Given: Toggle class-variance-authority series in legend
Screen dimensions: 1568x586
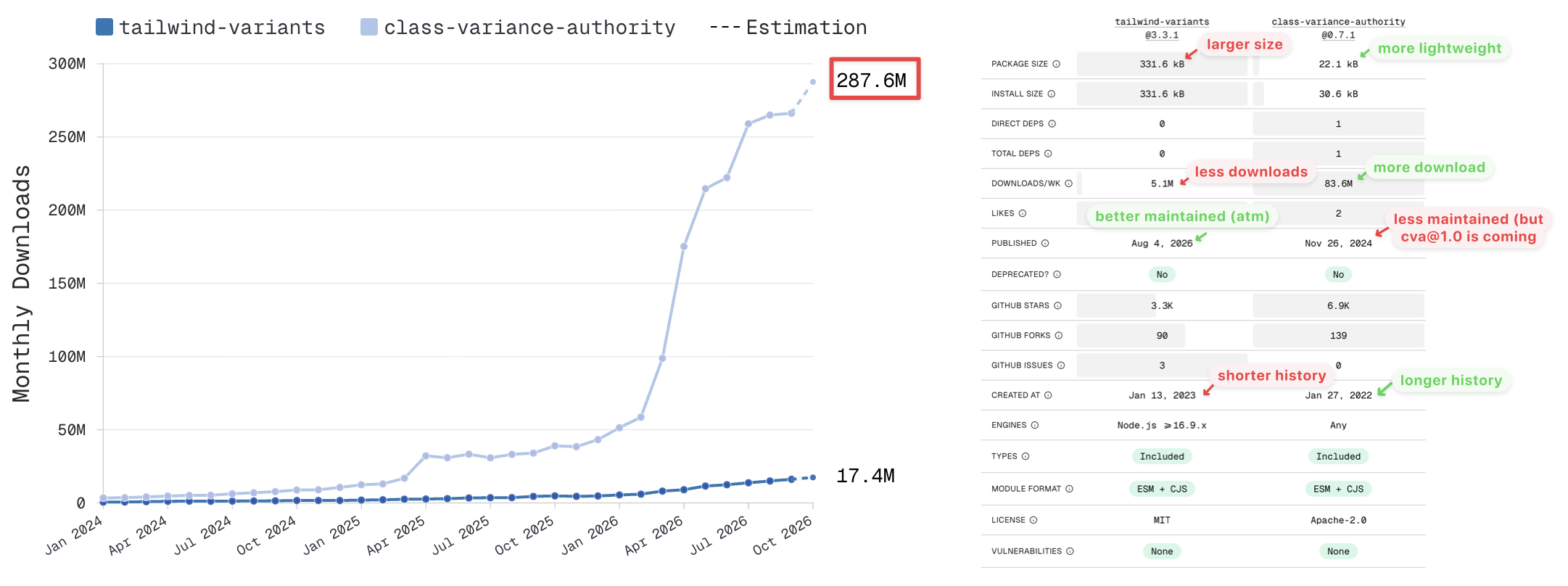Looking at the screenshot, I should tap(518, 28).
